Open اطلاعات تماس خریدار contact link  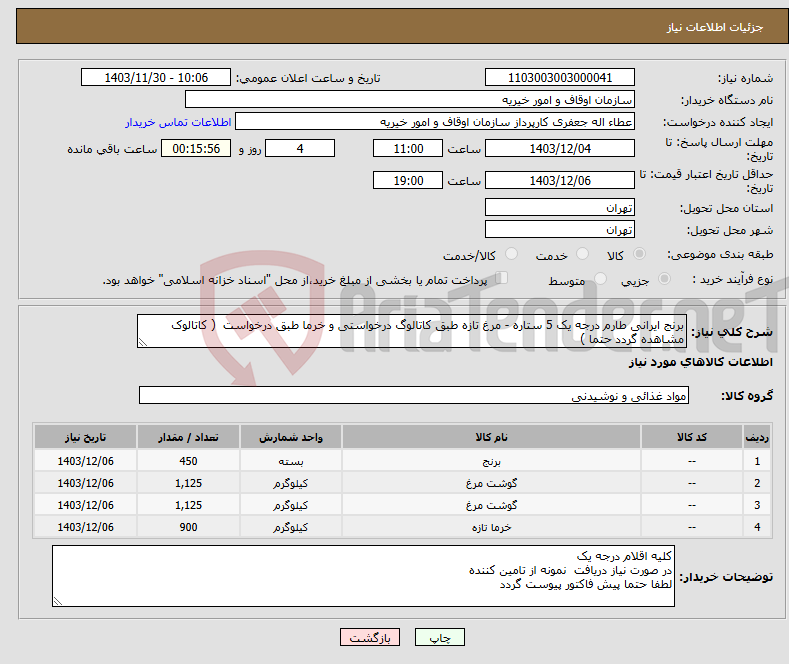click(178, 122)
